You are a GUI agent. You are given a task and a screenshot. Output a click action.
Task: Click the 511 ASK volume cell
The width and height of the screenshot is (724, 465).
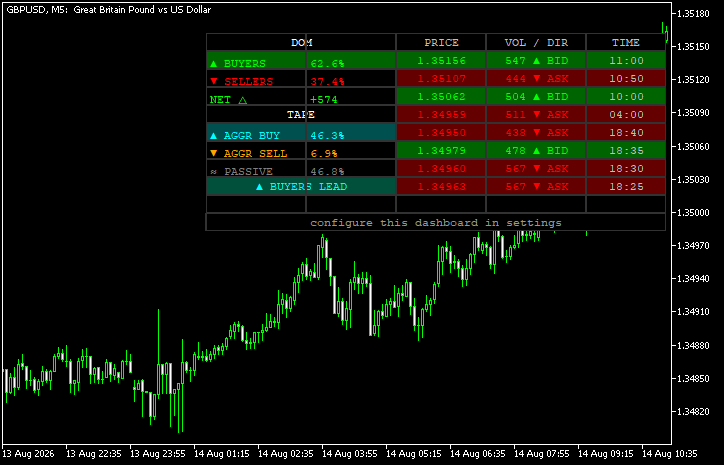pos(536,115)
